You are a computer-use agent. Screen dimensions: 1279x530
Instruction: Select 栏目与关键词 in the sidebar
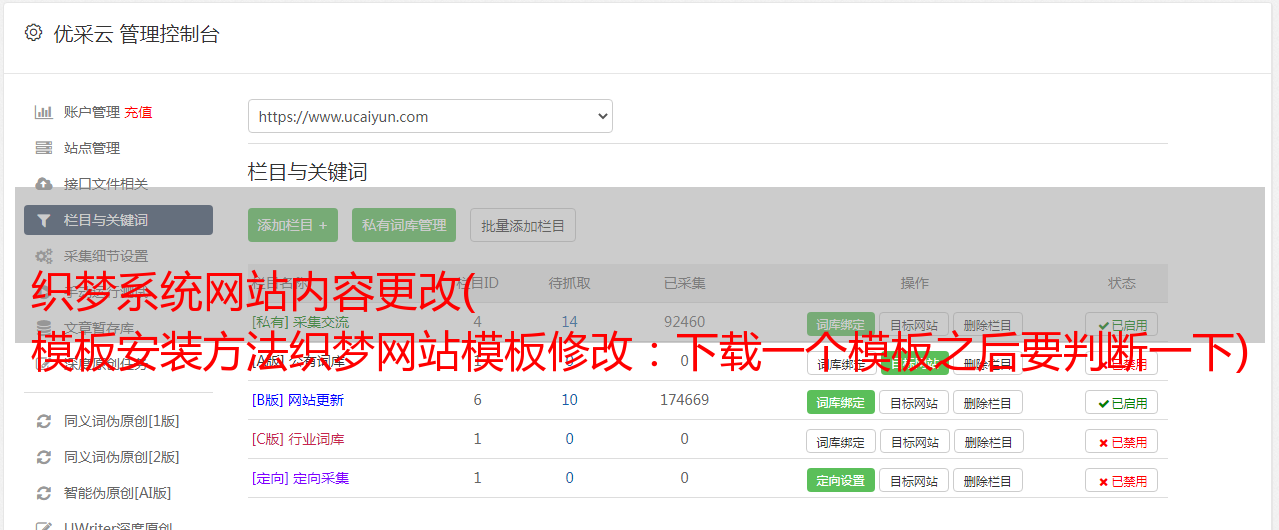118,220
